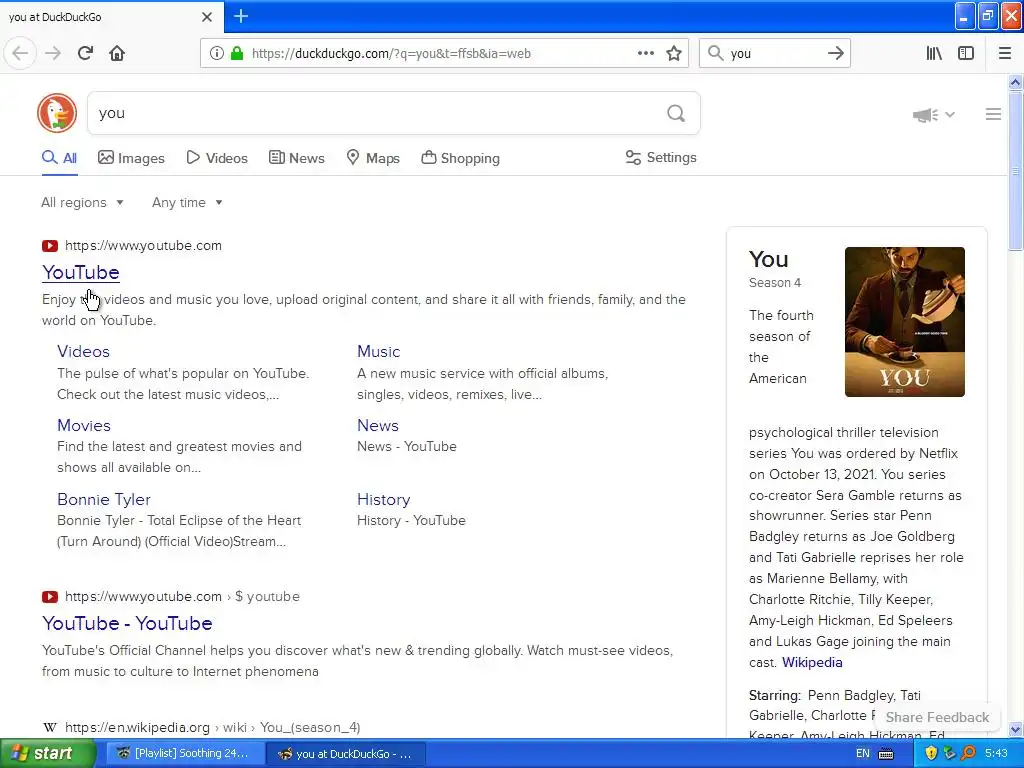Open the Movies sitelink
This screenshot has width=1024, height=768.
[x=84, y=425]
